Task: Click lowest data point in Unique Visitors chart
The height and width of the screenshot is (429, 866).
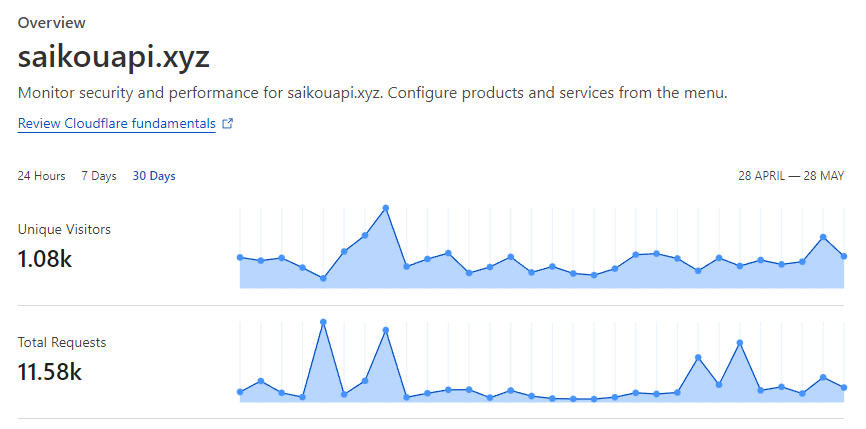Action: point(323,278)
